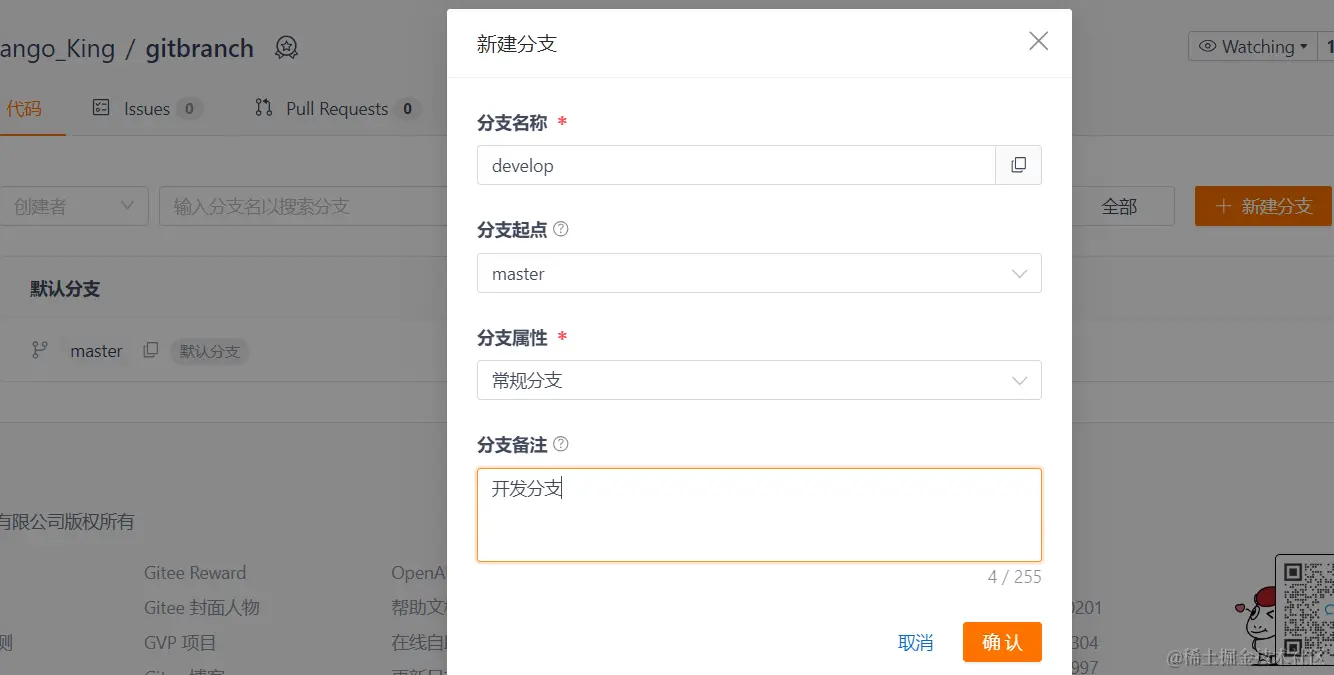Open the 分支起点 master dropdown
Screen dimensions: 1334x675
759,273
